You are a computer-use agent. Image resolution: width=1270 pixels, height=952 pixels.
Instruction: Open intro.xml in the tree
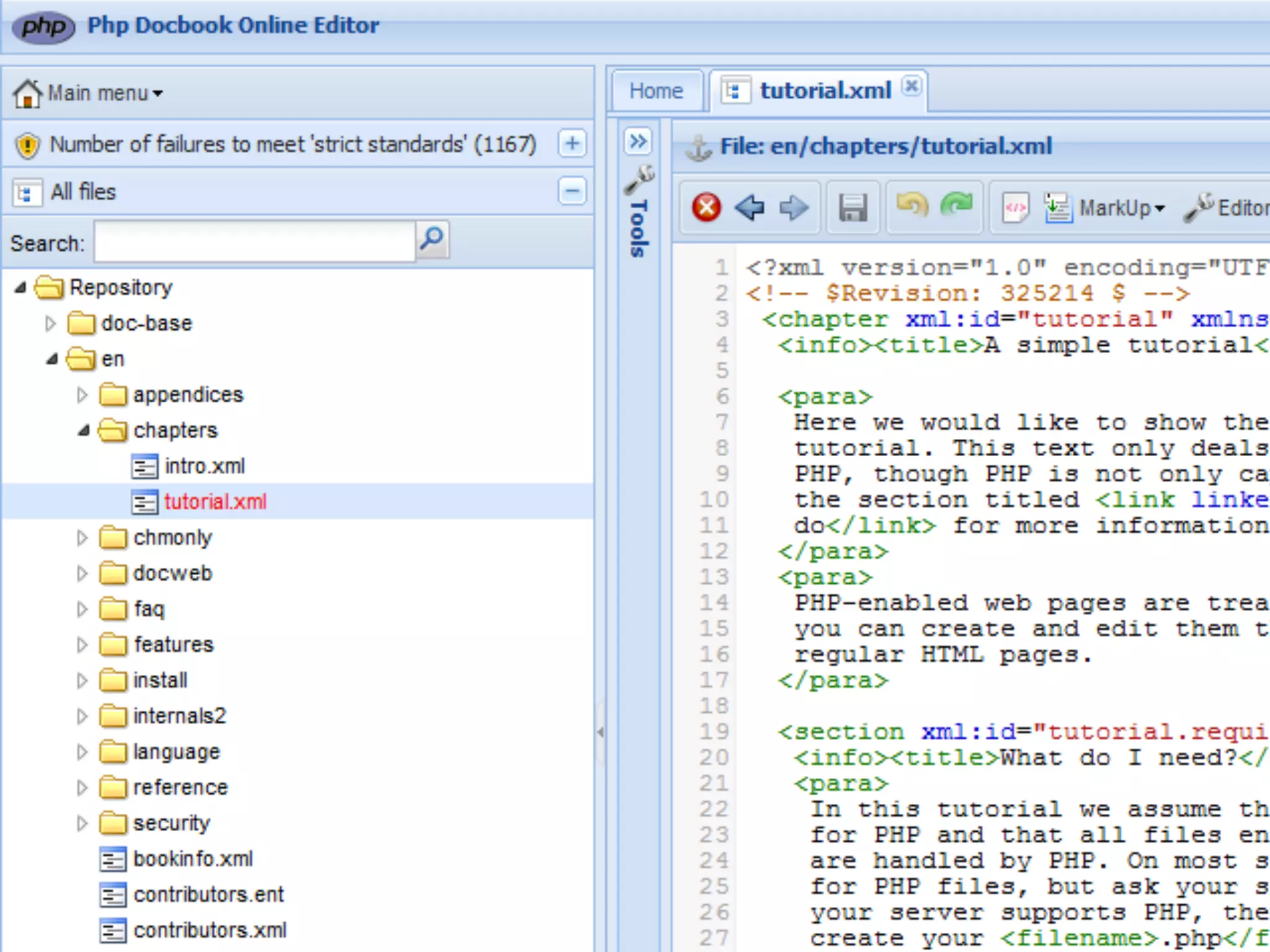[204, 466]
